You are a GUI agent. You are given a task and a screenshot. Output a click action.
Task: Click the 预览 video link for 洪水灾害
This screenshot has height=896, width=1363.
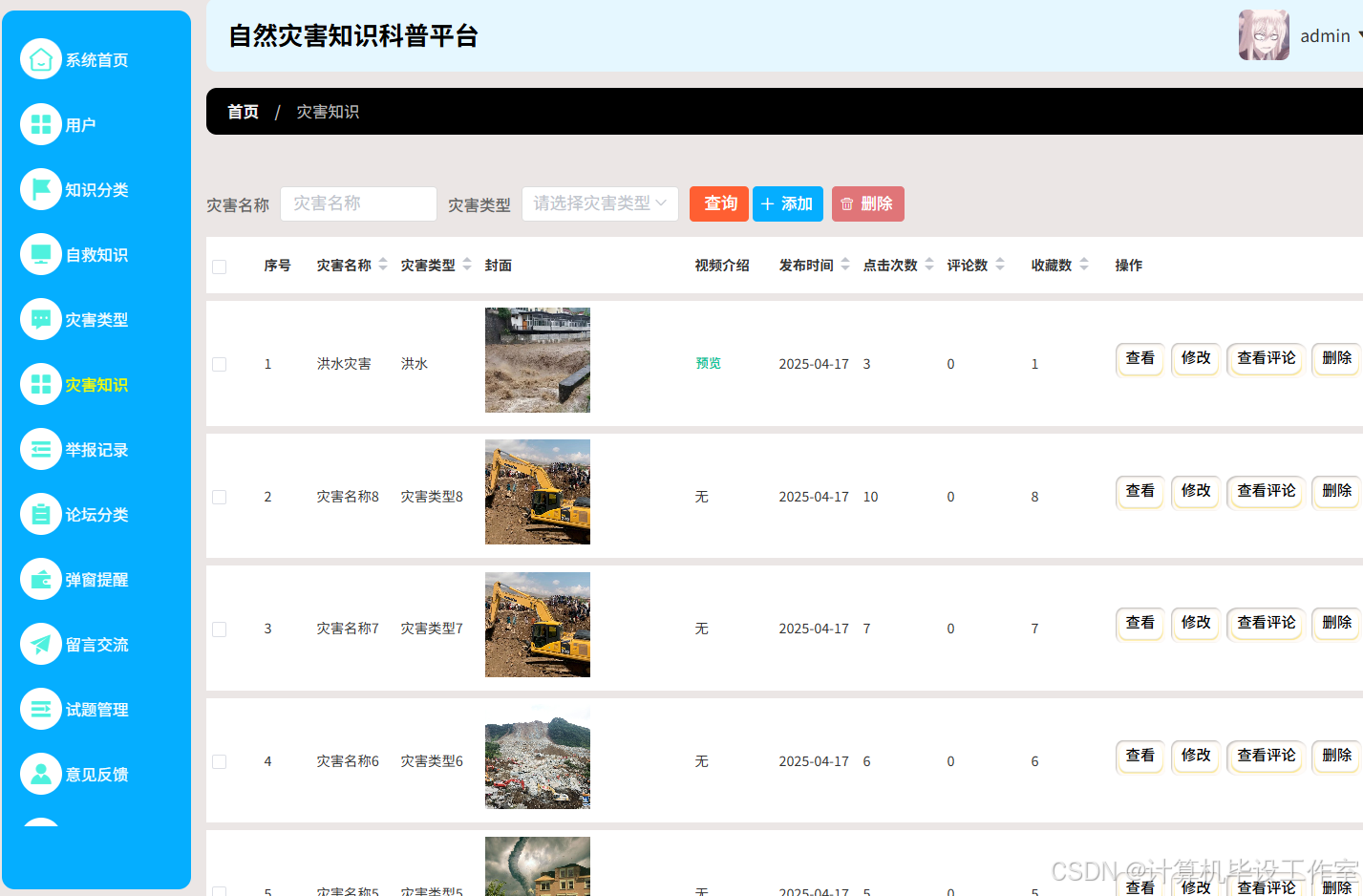tap(709, 363)
